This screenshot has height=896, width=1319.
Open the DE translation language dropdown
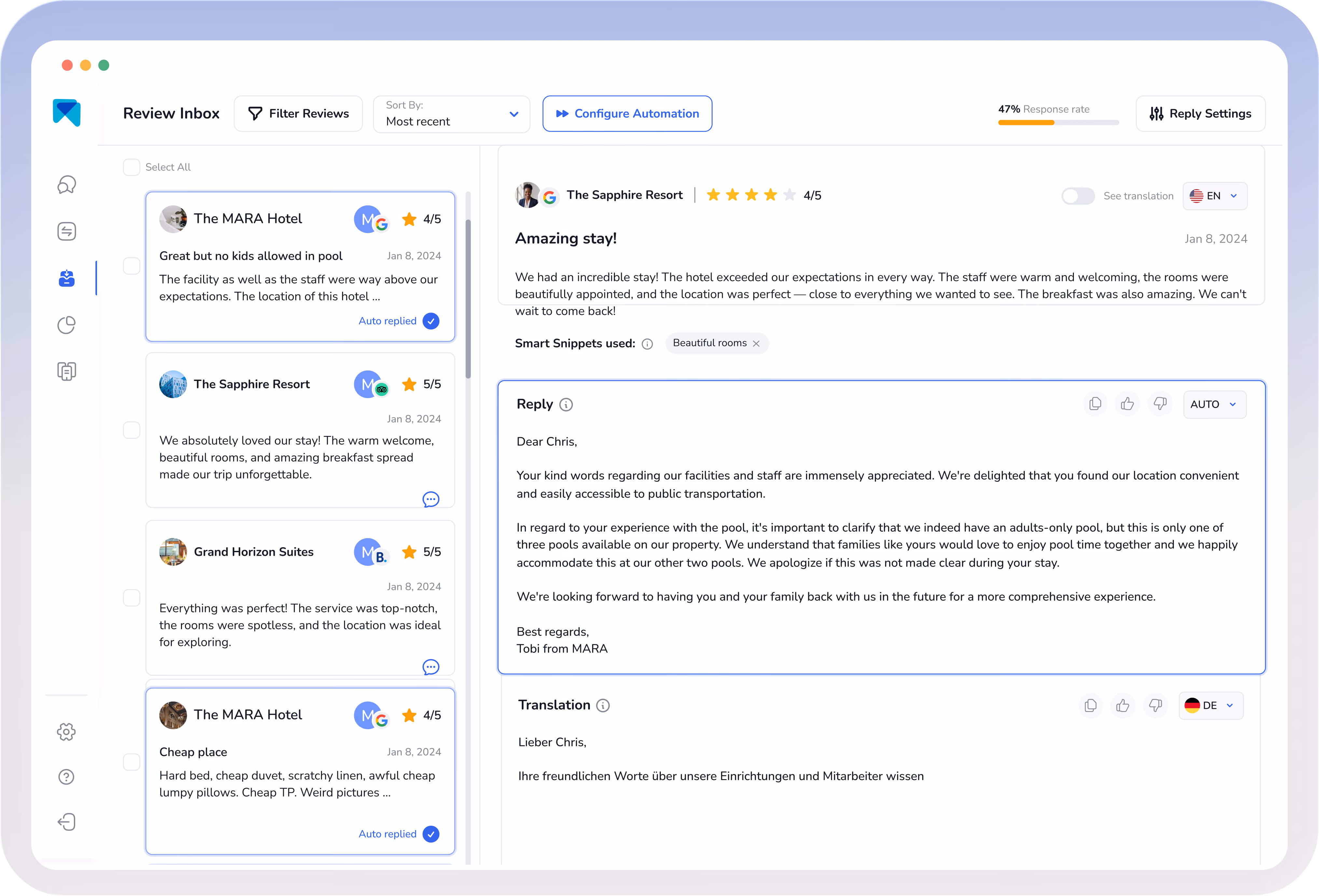[x=1211, y=706]
